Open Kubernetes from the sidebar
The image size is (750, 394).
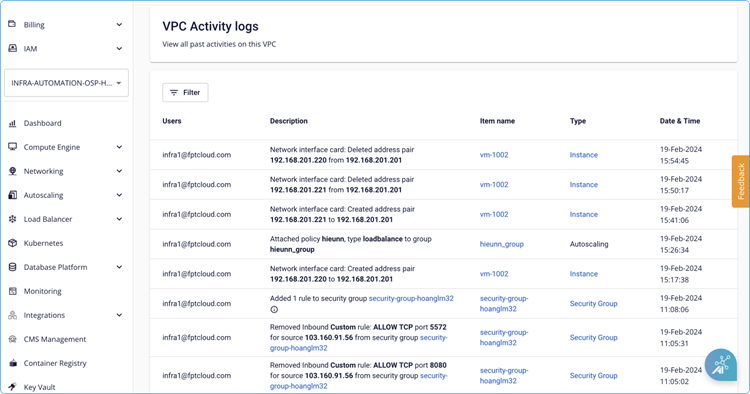tap(44, 243)
